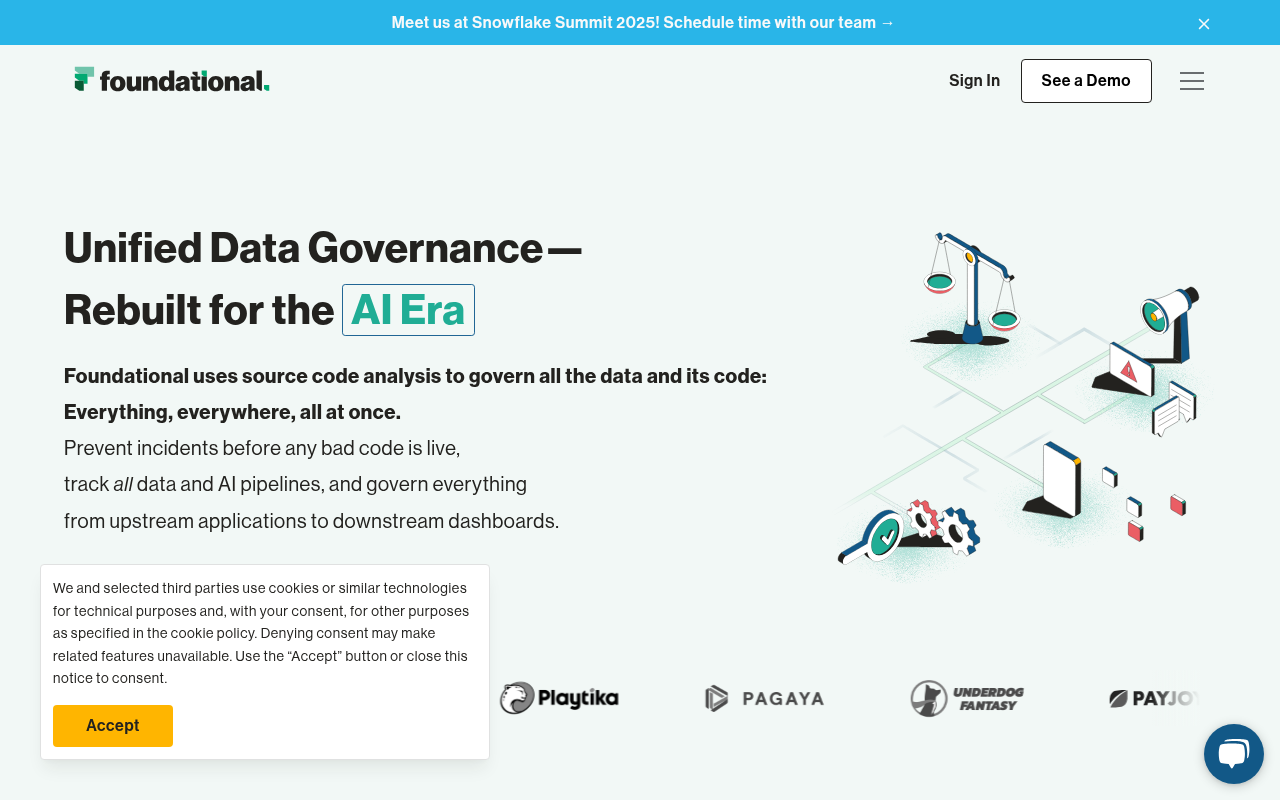Click the hero headline Unified Data Governance
Viewport: 1280px width, 800px height.
322,248
